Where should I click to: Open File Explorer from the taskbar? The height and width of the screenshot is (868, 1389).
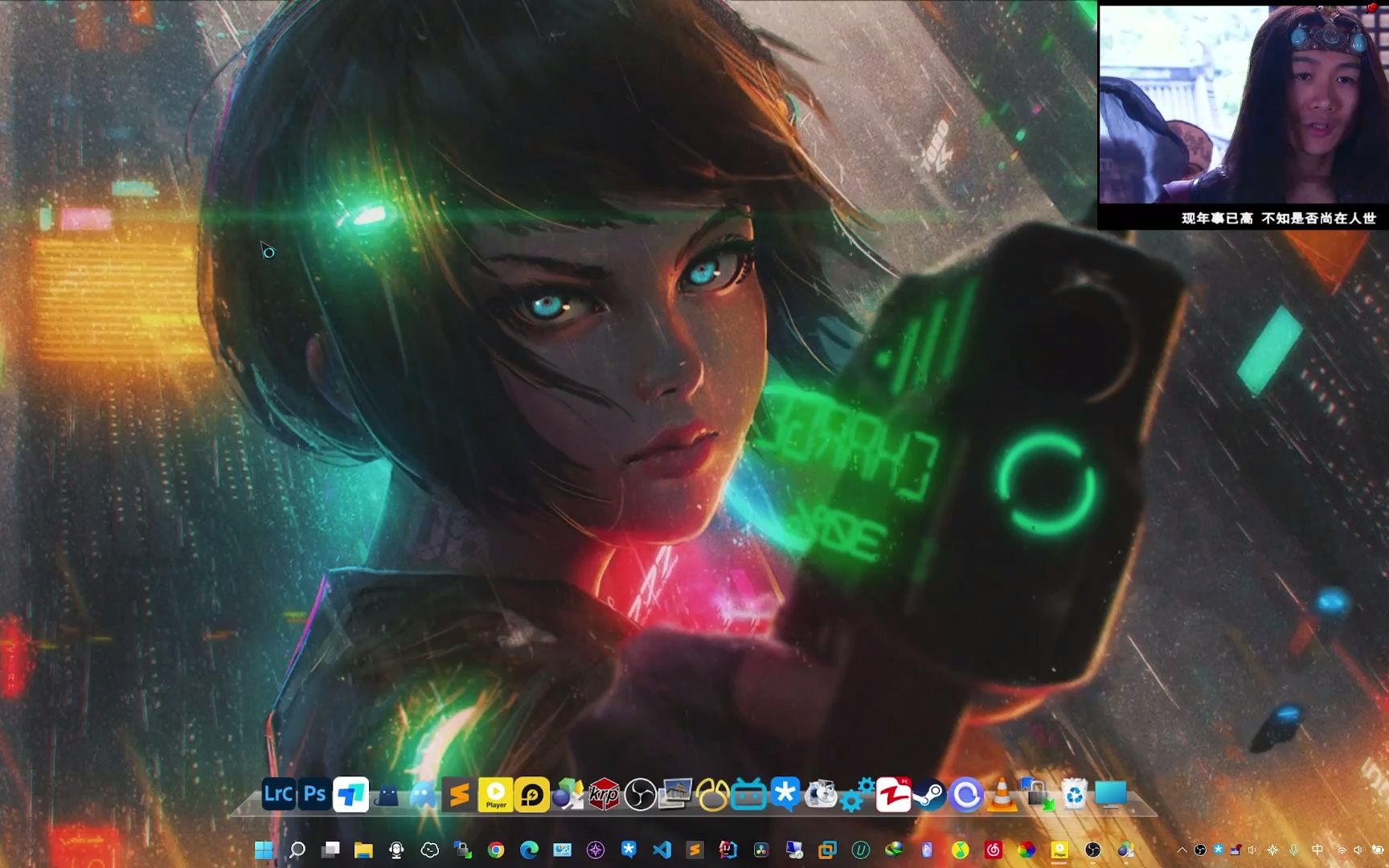click(x=363, y=850)
